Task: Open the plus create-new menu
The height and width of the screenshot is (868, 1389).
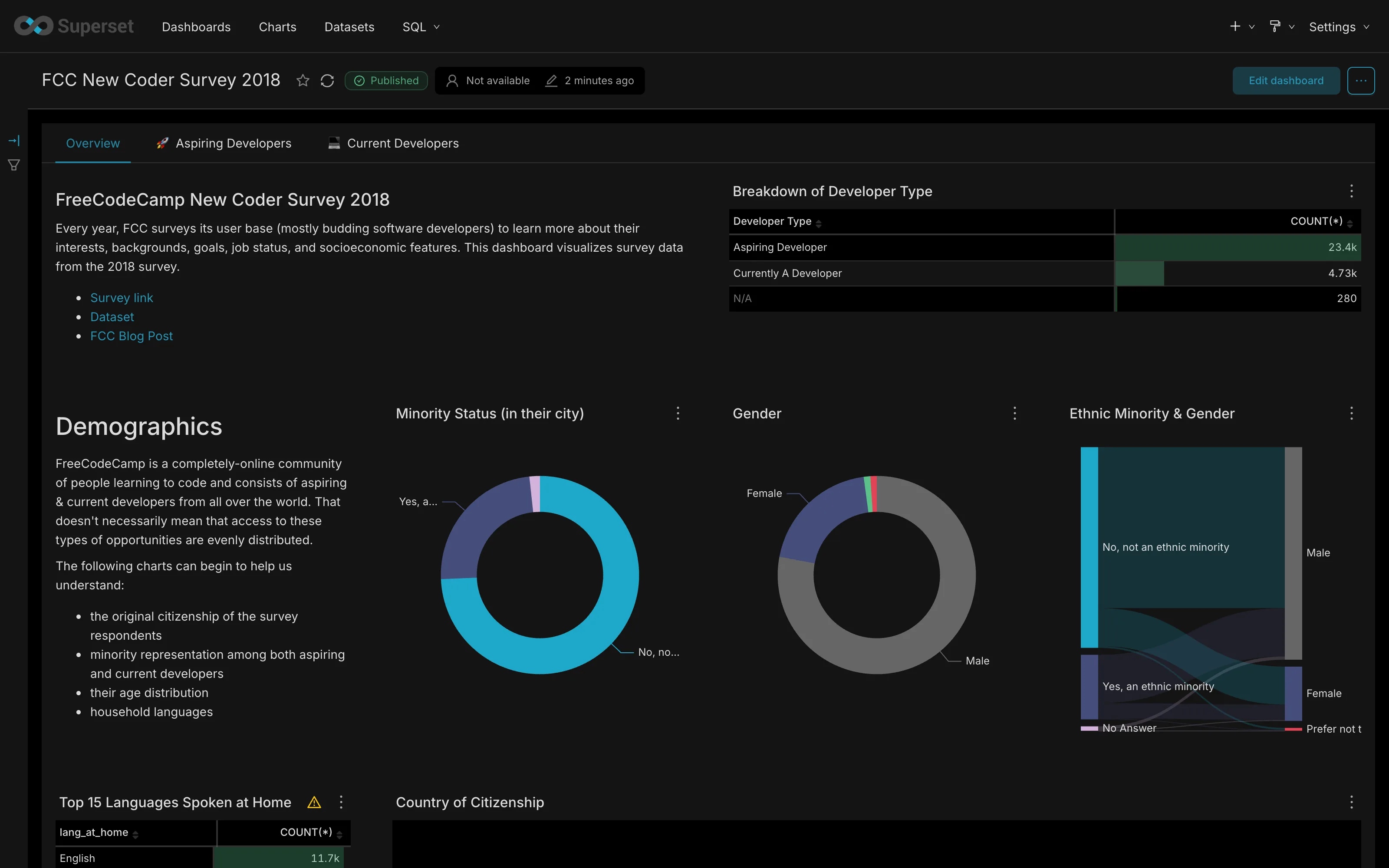Action: point(1242,26)
